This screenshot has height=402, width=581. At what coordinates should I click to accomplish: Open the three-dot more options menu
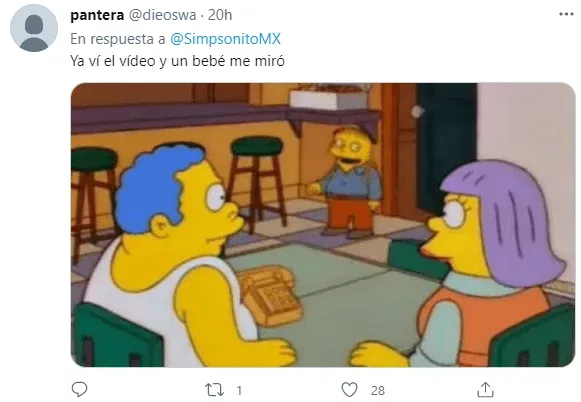point(566,14)
